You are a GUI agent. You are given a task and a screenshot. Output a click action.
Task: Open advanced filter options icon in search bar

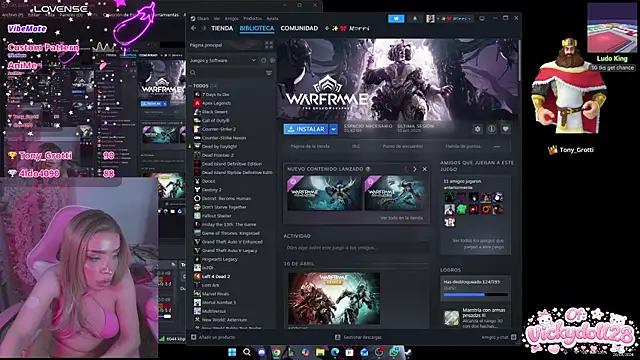click(269, 73)
